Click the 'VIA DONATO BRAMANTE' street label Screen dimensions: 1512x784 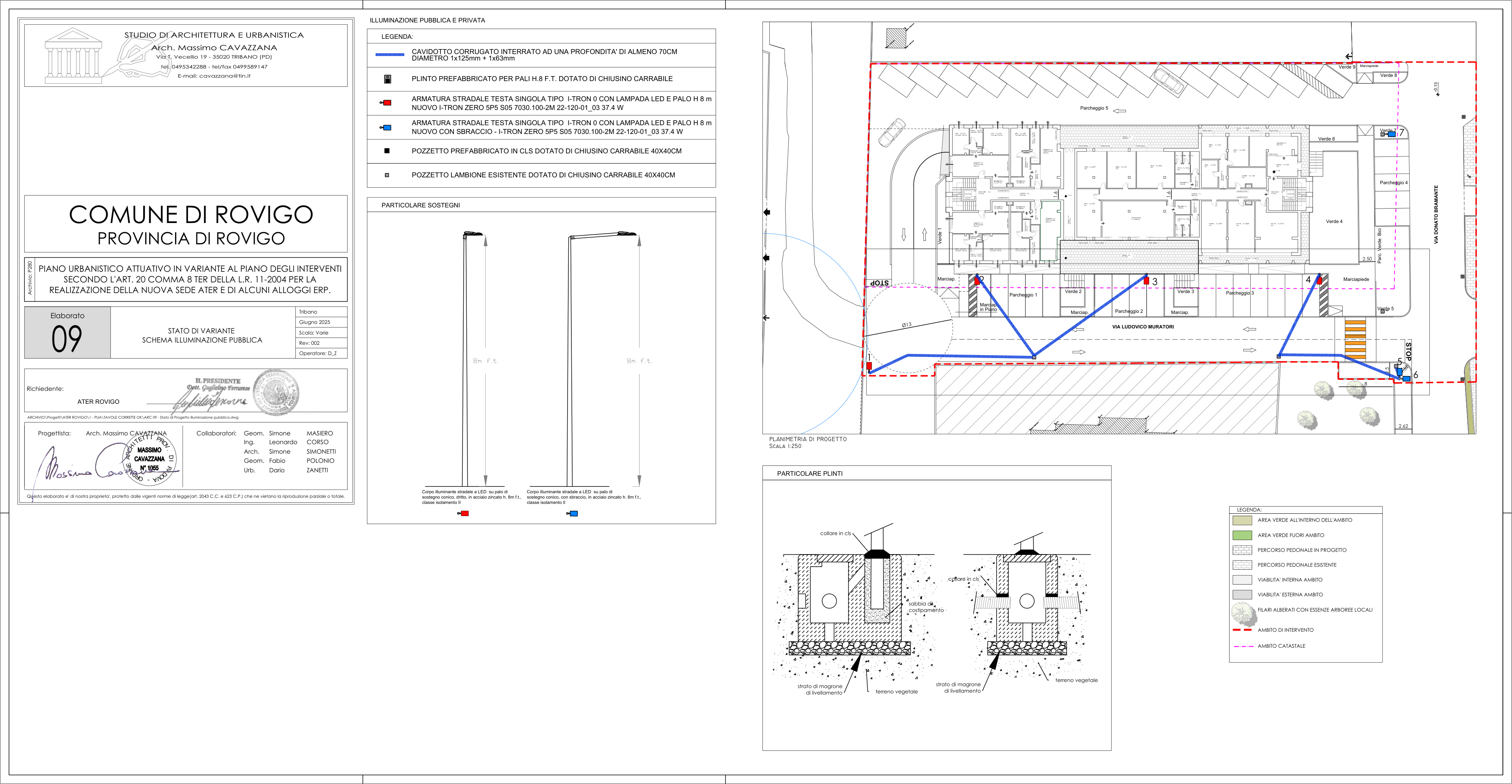1436,215
